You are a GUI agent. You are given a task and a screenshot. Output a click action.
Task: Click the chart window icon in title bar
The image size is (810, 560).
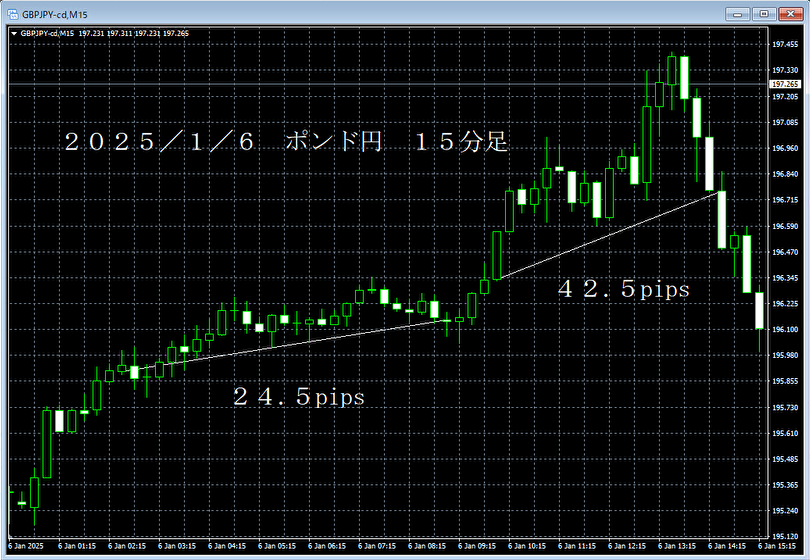13,14
